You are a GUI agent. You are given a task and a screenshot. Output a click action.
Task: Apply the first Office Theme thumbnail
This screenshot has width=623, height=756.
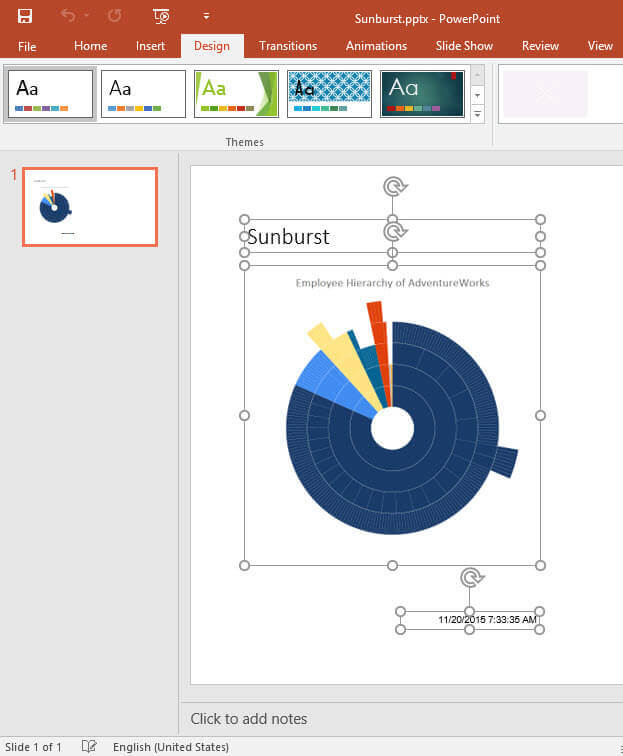point(51,94)
